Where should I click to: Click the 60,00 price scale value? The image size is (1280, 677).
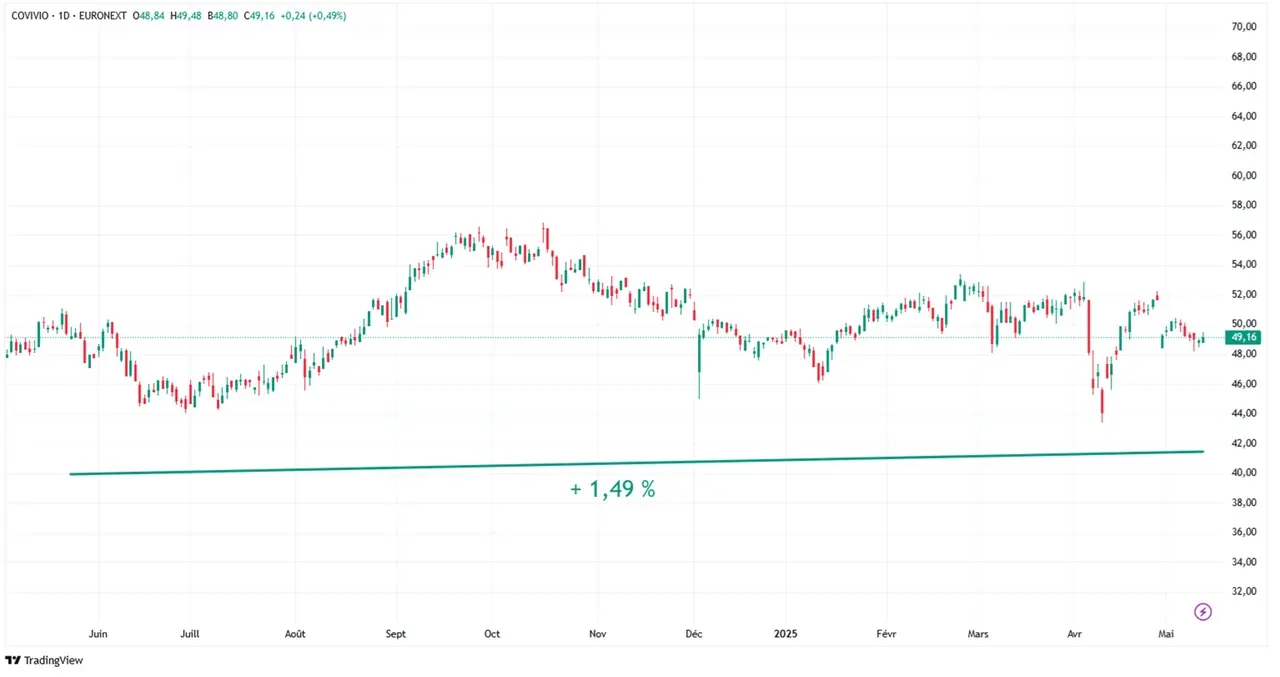click(x=1244, y=176)
